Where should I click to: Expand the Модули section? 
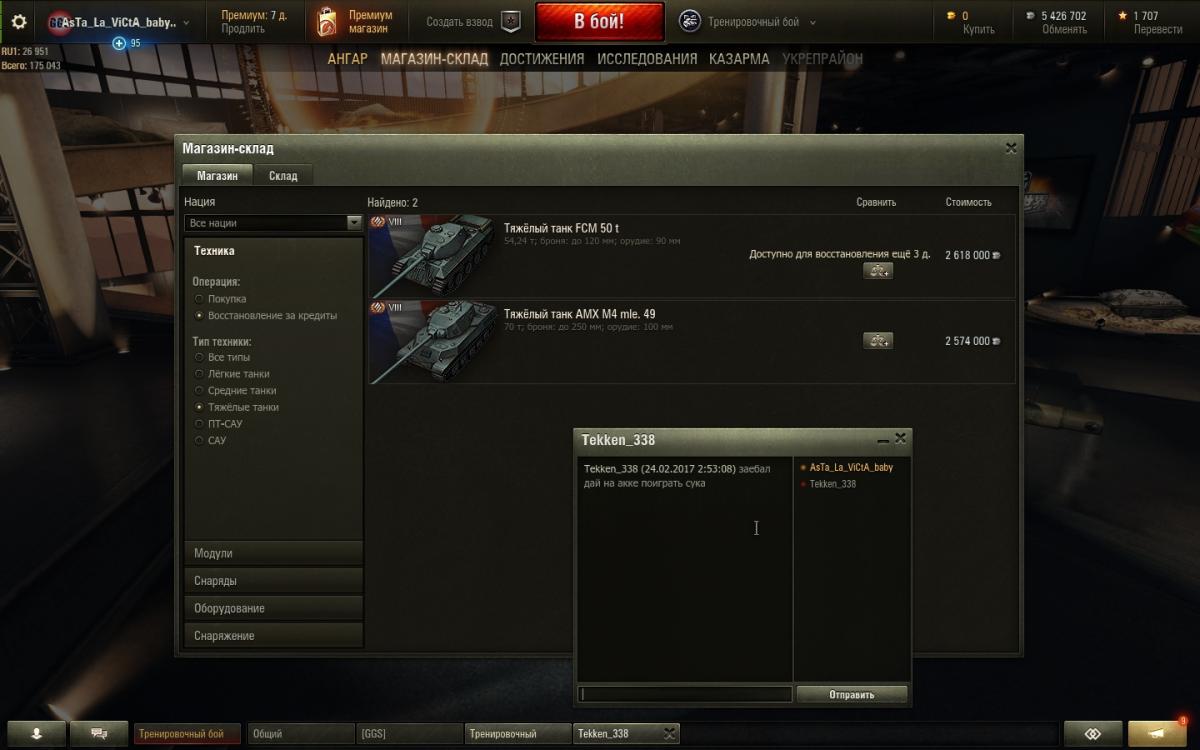(273, 553)
